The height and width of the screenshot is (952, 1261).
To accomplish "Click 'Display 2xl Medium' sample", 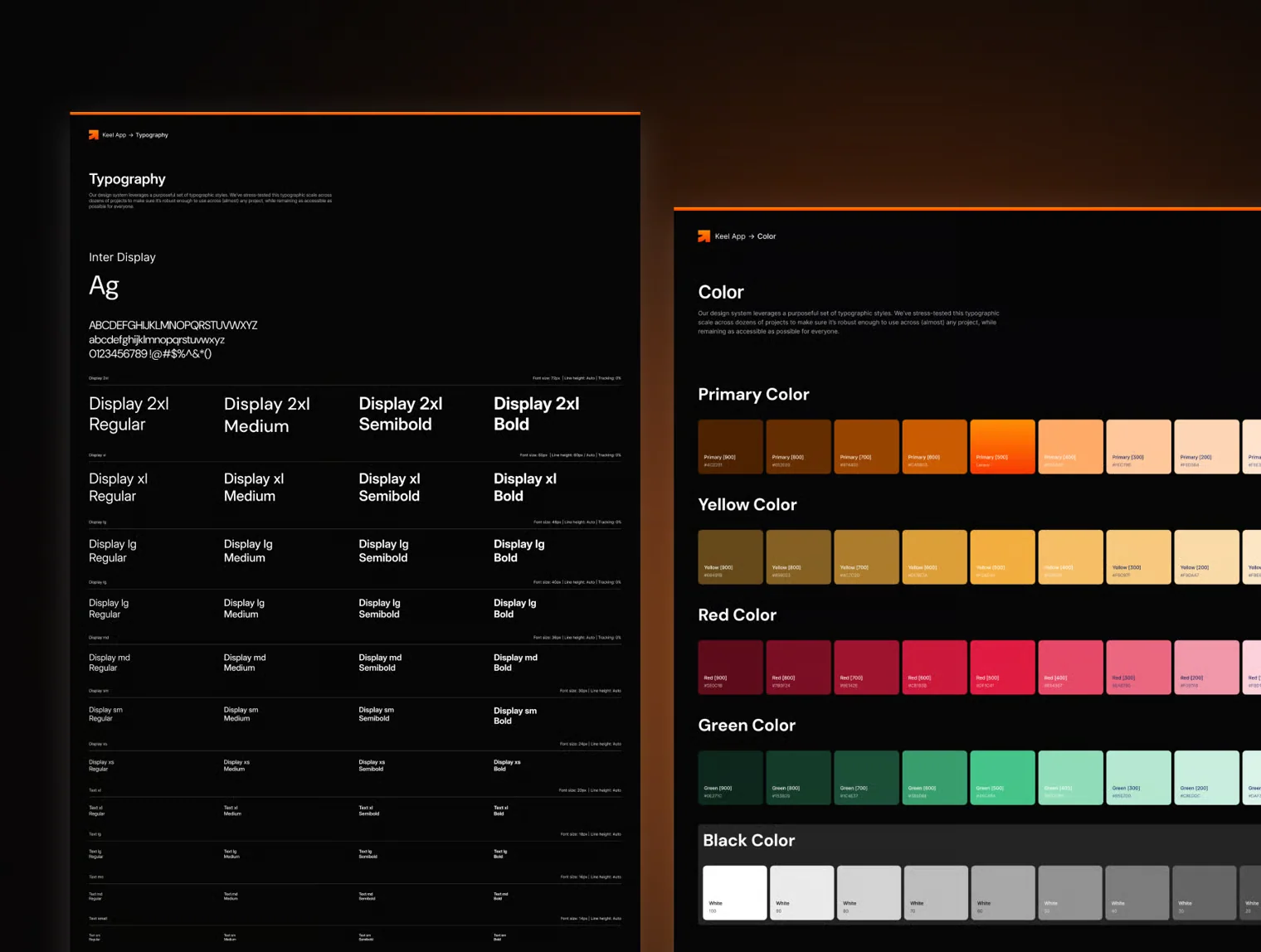I will tap(267, 415).
